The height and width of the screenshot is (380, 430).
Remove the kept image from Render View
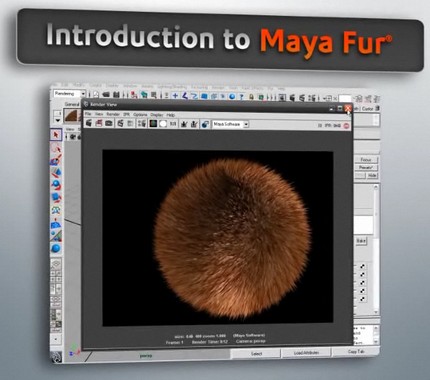[x=194, y=124]
